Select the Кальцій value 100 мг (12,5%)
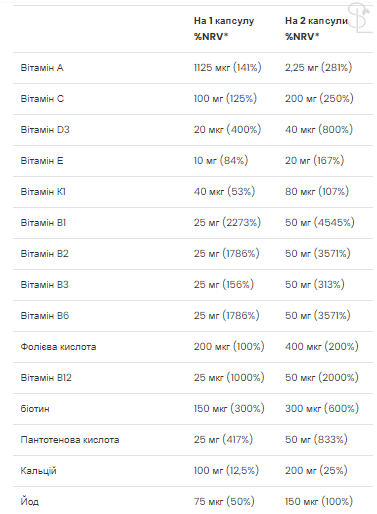 [226, 471]
